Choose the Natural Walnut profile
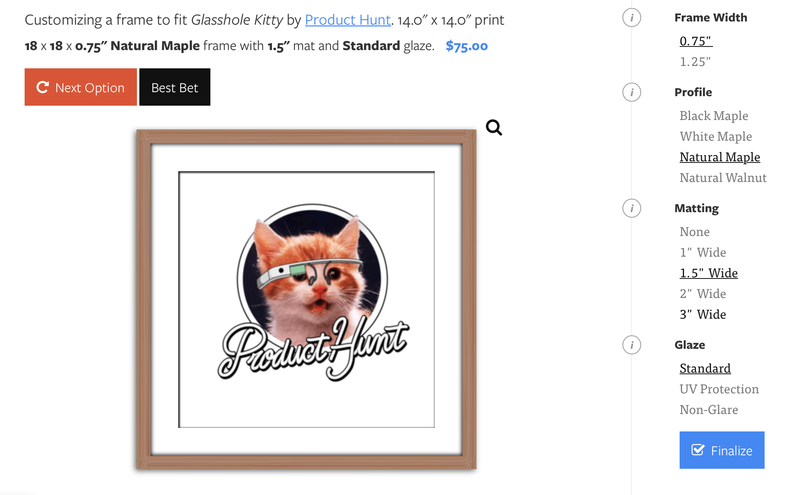The width and height of the screenshot is (790, 495). coord(723,177)
